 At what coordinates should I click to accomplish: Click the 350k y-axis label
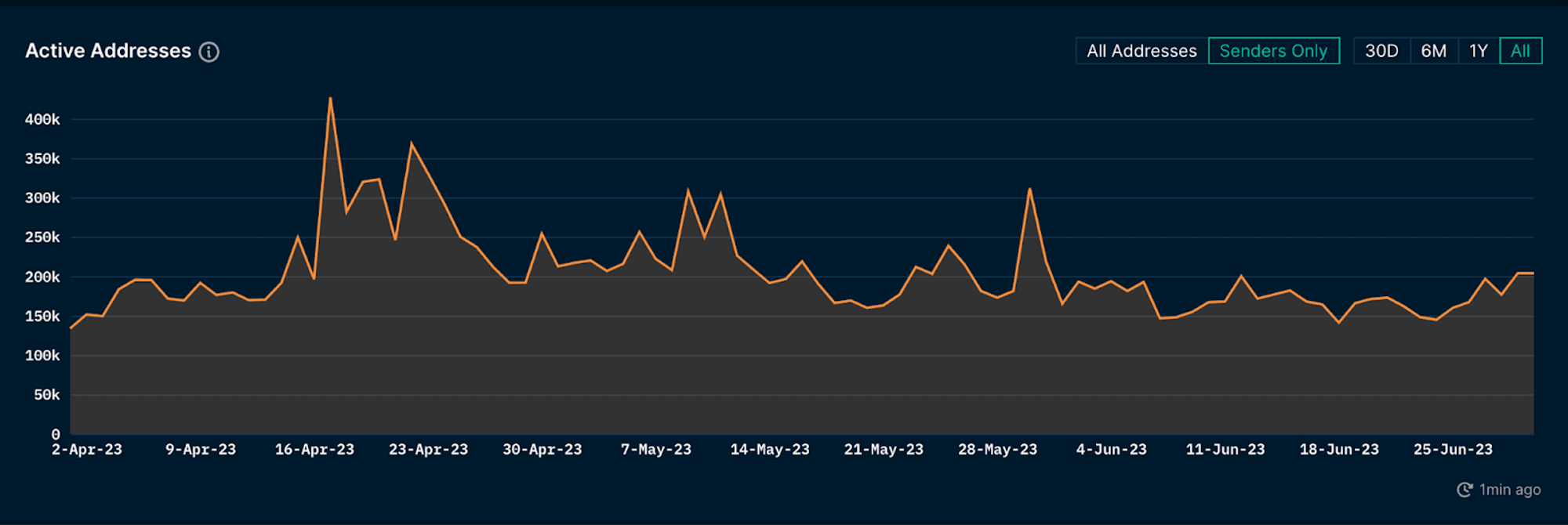pyautogui.click(x=42, y=159)
